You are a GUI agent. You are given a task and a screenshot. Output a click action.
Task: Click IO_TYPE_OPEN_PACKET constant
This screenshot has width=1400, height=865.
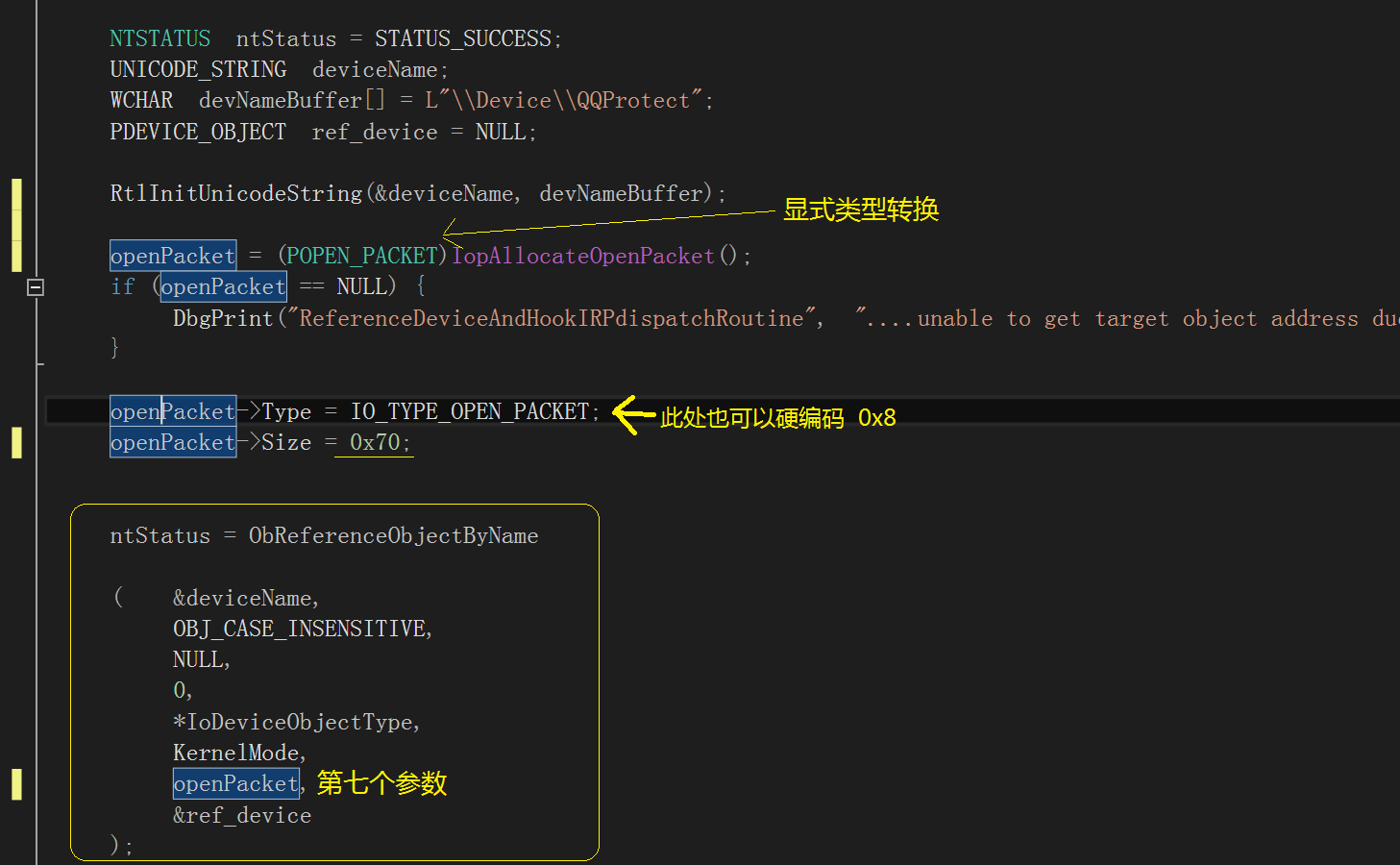click(x=470, y=411)
